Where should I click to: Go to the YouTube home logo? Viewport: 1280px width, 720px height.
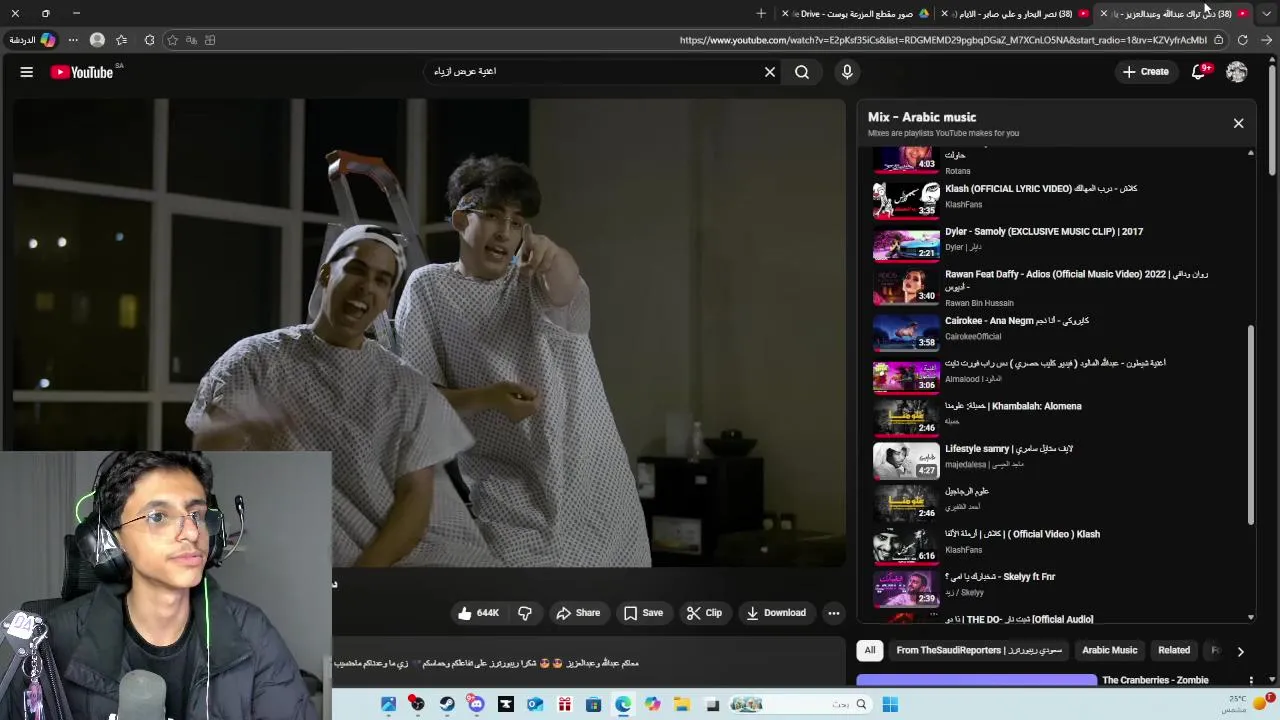(x=82, y=72)
